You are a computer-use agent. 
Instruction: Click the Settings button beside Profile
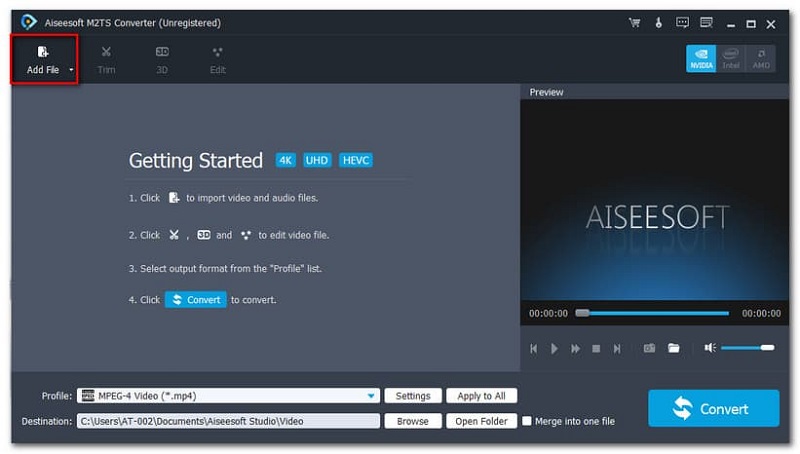point(413,396)
